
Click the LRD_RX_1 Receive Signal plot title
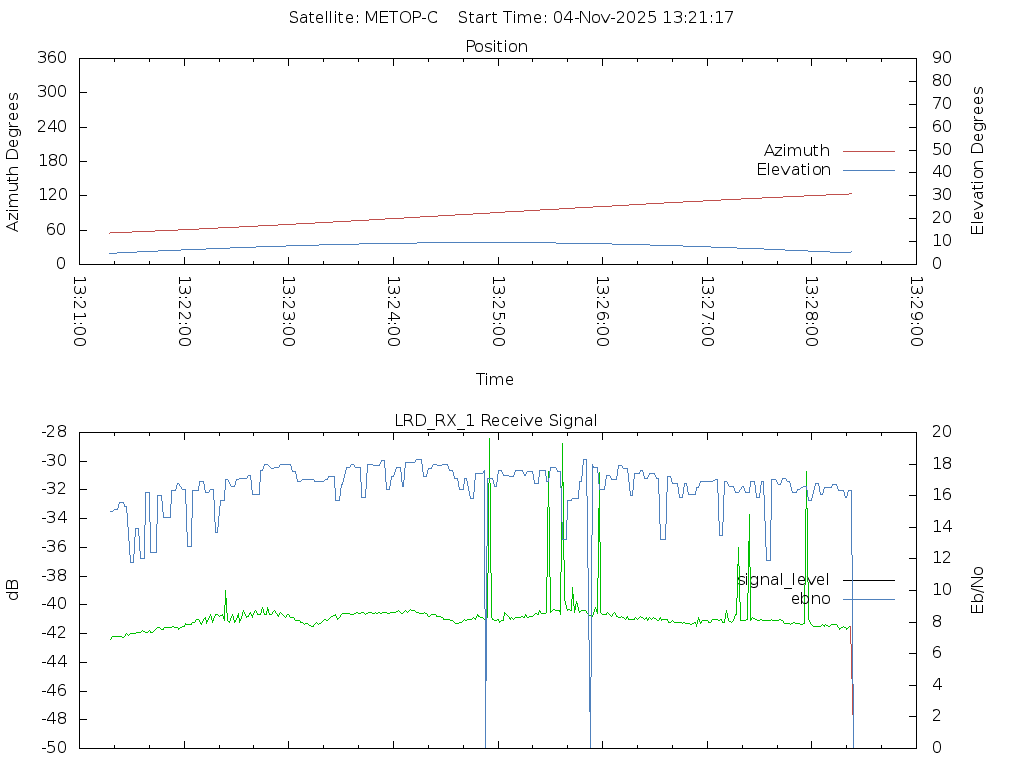[x=496, y=421]
